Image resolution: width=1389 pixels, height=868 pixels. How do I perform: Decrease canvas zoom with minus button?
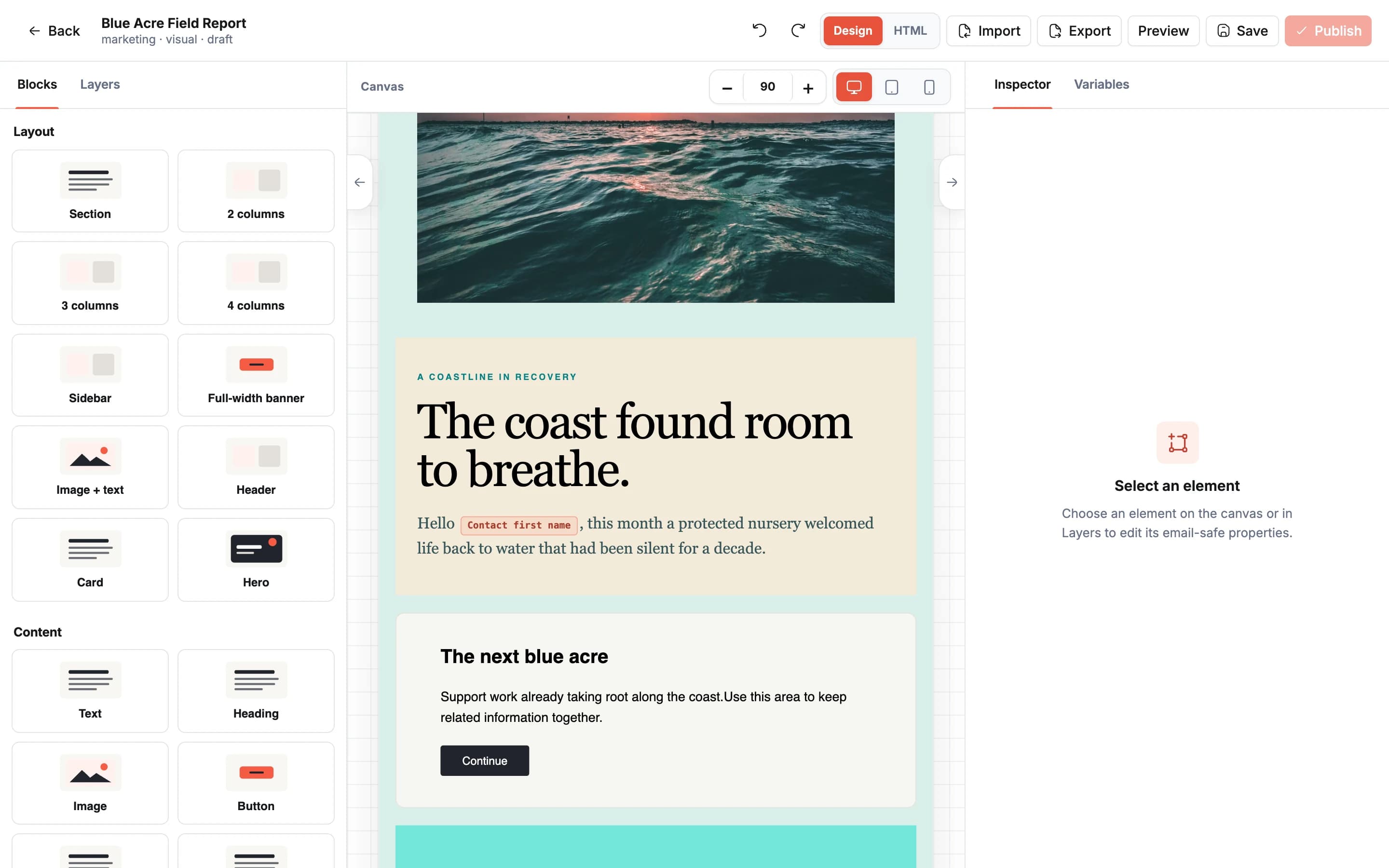pos(727,87)
